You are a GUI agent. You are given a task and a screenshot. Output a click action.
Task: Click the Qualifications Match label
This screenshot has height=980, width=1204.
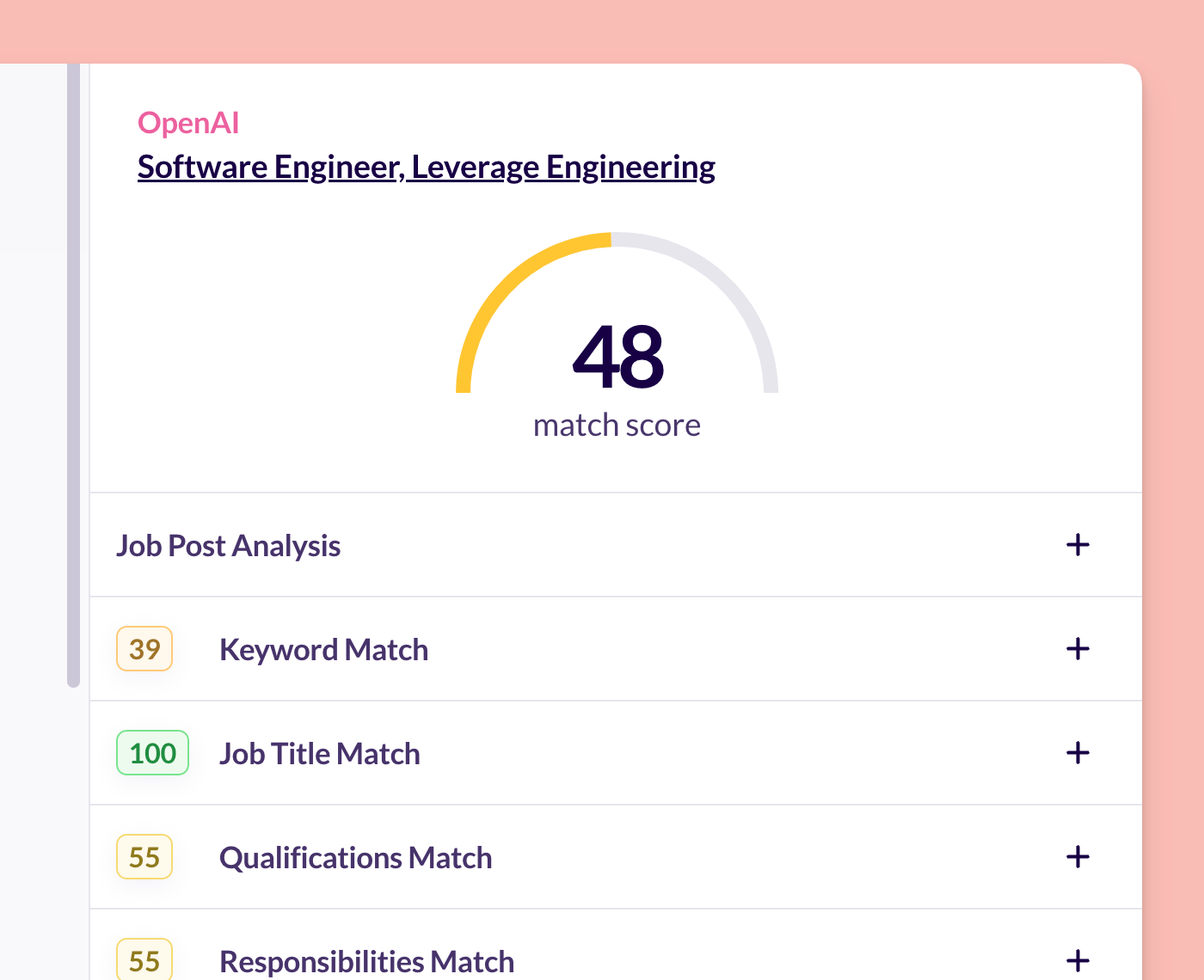point(355,858)
